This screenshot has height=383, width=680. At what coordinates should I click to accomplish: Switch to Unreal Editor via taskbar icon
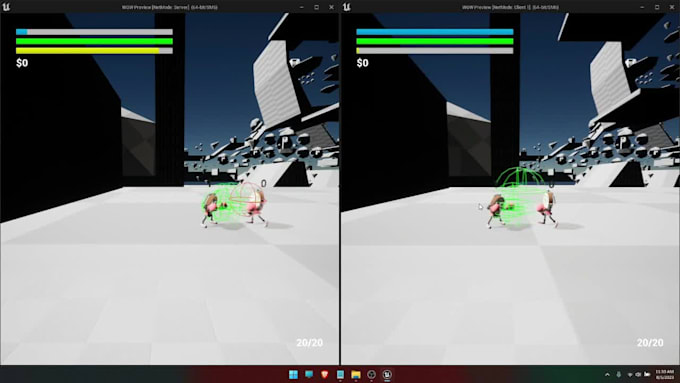(387, 374)
